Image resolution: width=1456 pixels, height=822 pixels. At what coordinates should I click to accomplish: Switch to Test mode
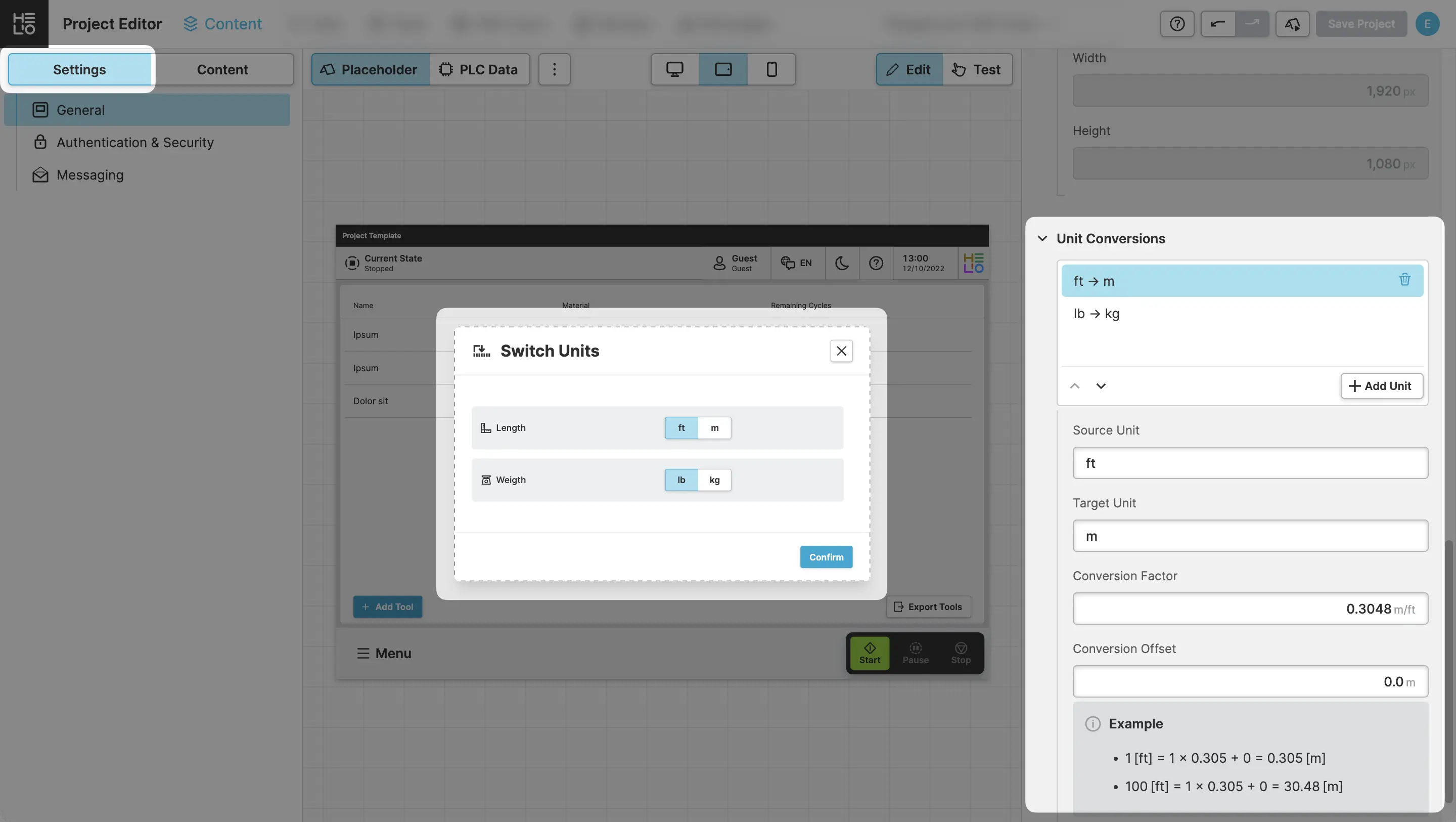pos(977,70)
